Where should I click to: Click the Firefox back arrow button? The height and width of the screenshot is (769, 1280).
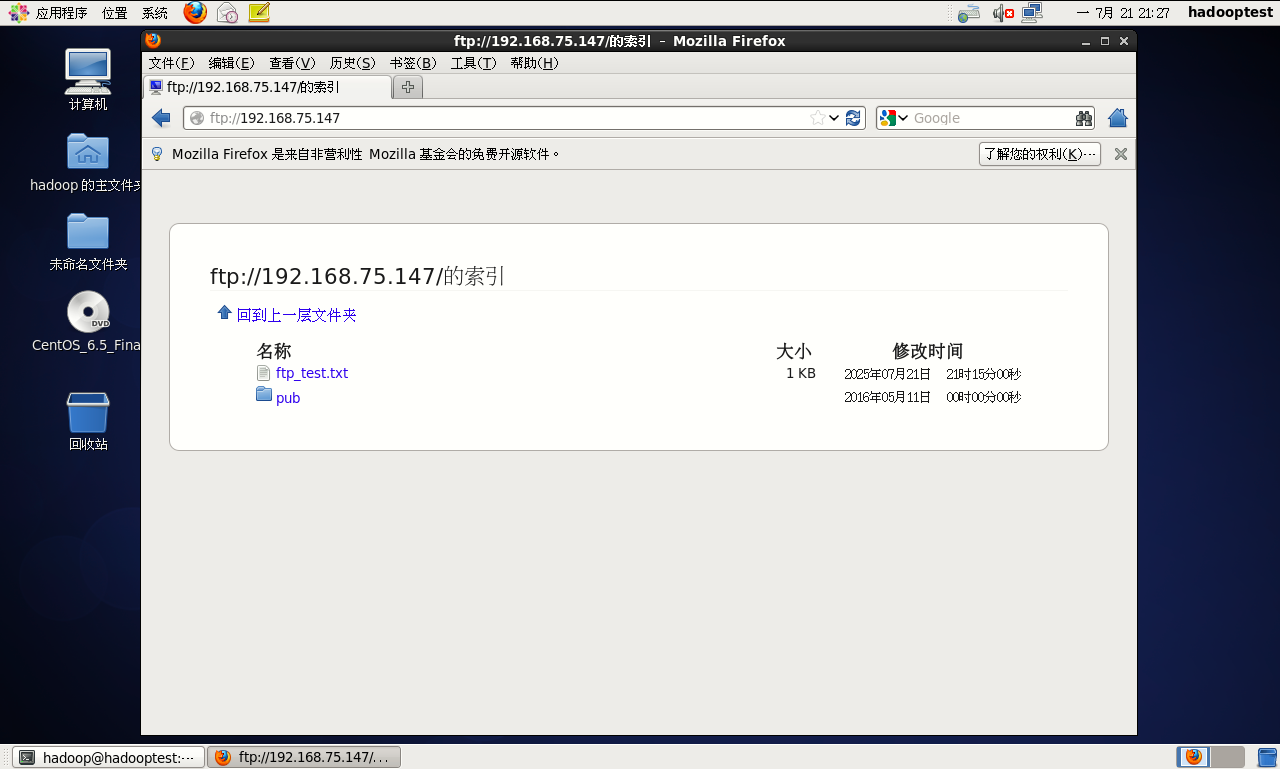[x=161, y=118]
